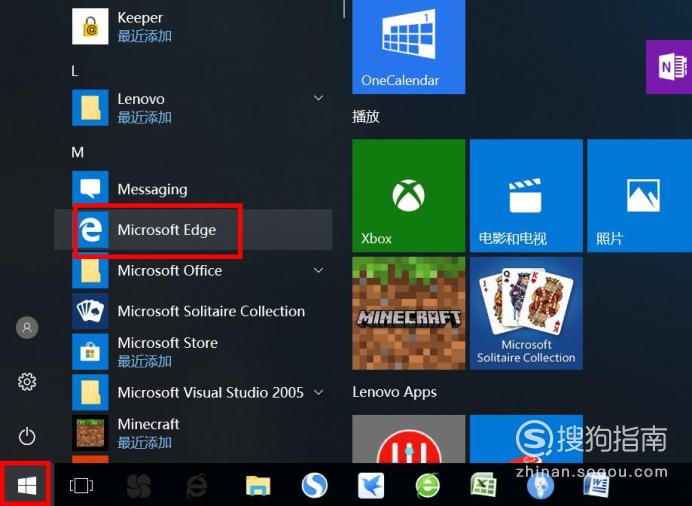The width and height of the screenshot is (692, 506).
Task: Open Word from the taskbar
Action: 596,485
